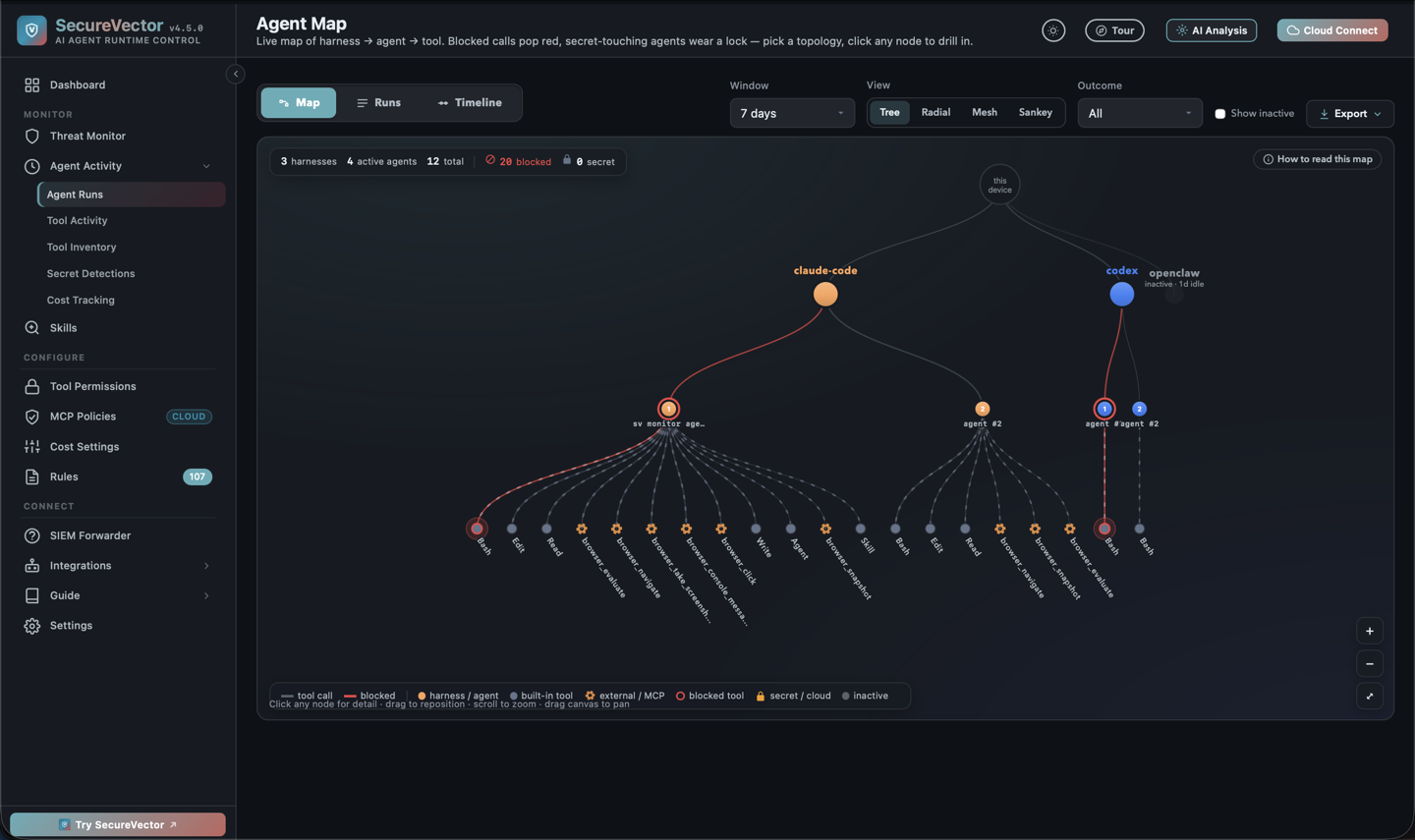Expand the Guide submenu

tap(206, 595)
